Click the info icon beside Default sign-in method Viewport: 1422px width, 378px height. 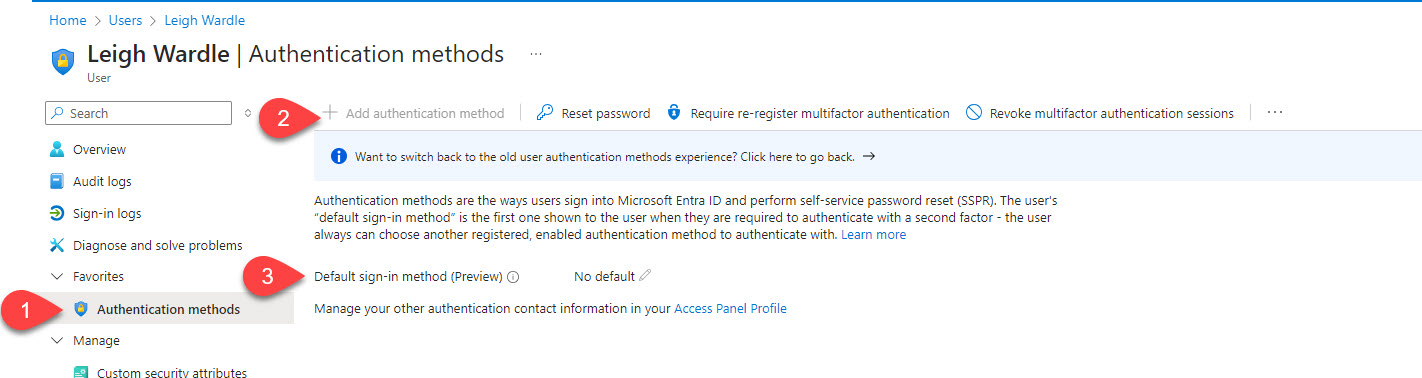(x=513, y=277)
